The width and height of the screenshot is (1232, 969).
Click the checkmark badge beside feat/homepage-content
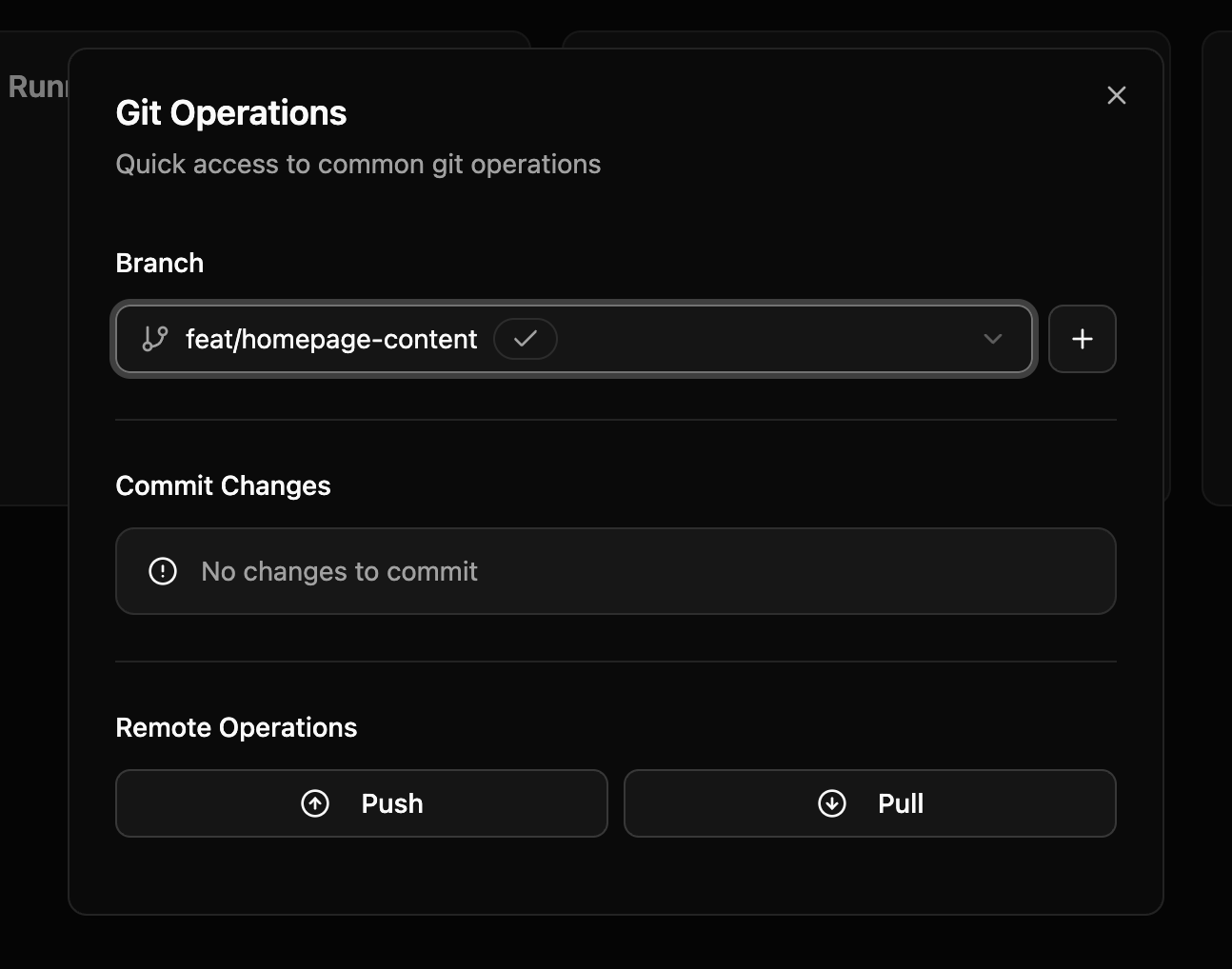point(525,339)
